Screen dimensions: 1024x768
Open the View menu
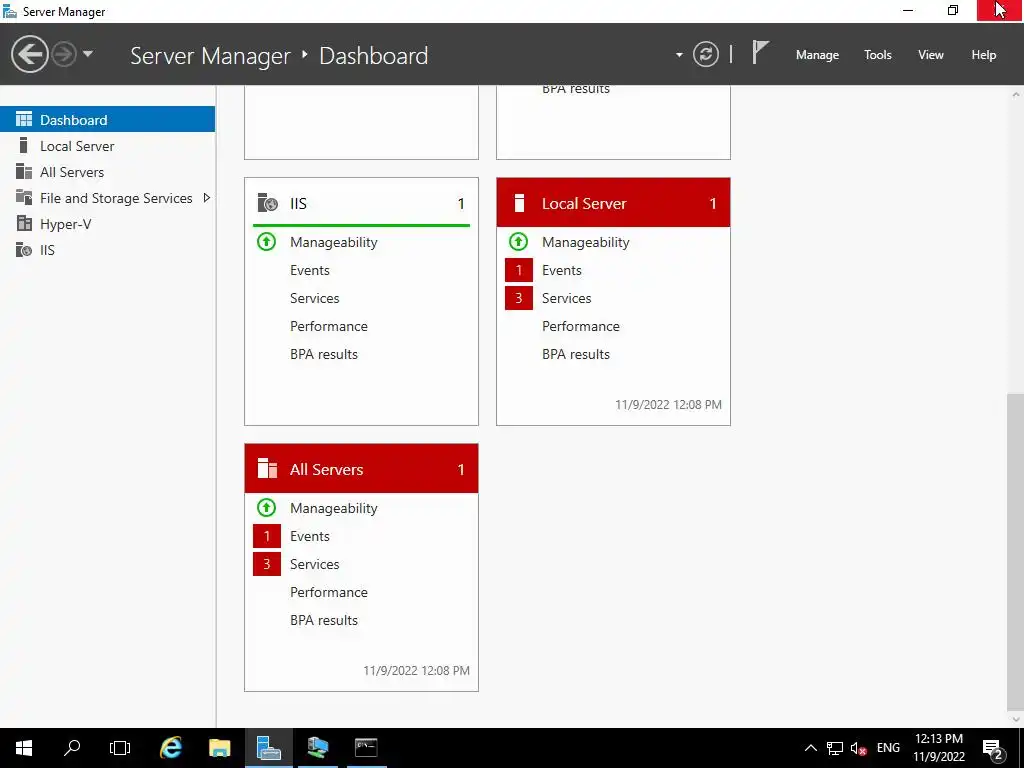931,55
